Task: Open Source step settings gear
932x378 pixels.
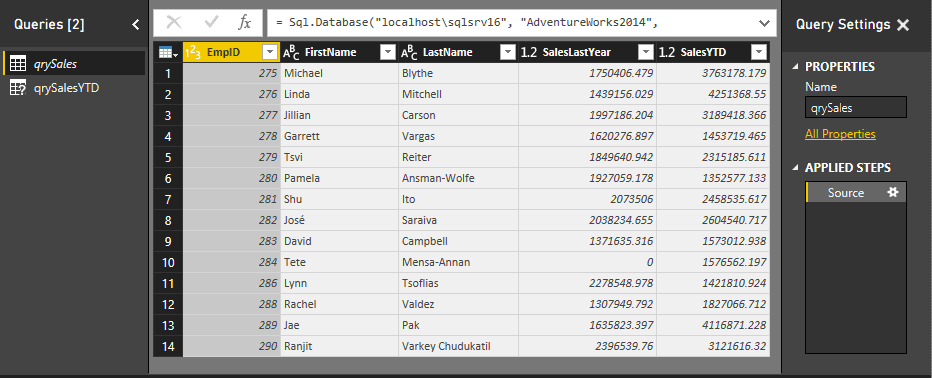Action: 893,192
